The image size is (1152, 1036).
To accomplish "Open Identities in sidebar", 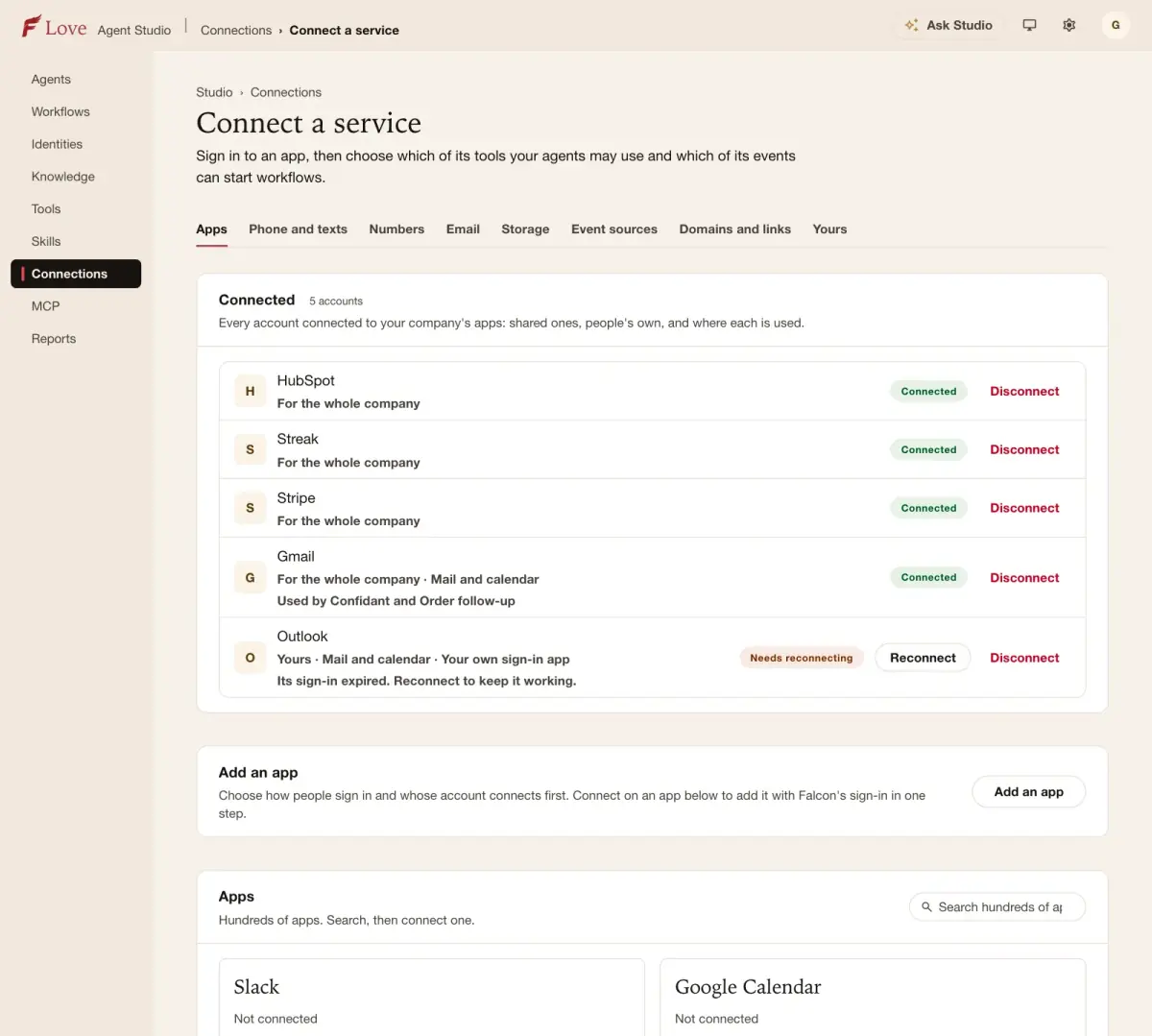I will click(x=76, y=144).
